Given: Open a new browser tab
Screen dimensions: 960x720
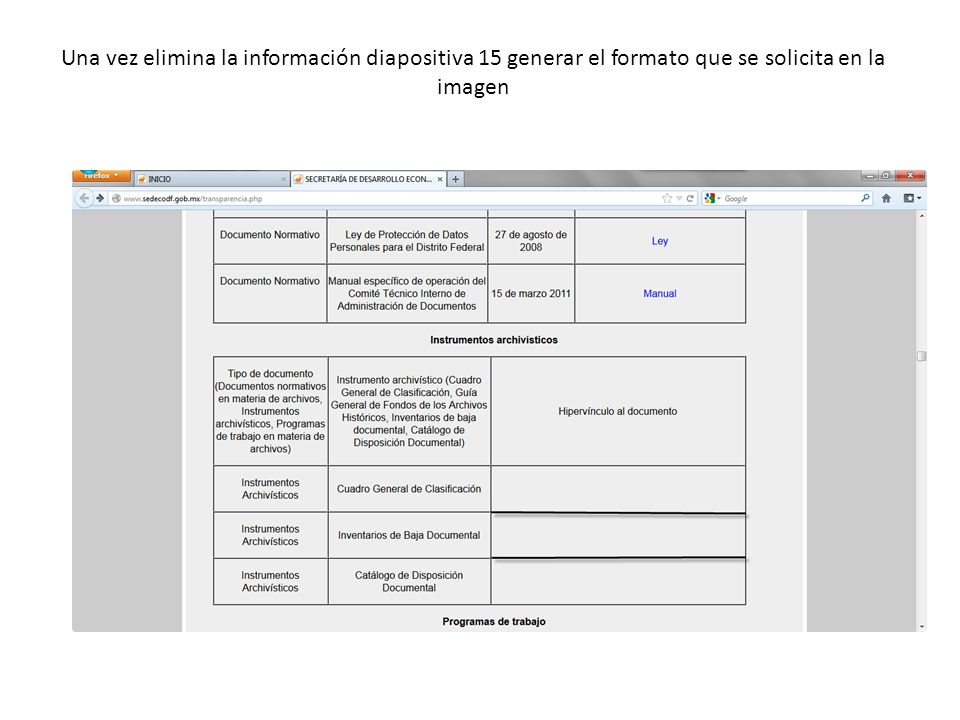Looking at the screenshot, I should [x=456, y=179].
